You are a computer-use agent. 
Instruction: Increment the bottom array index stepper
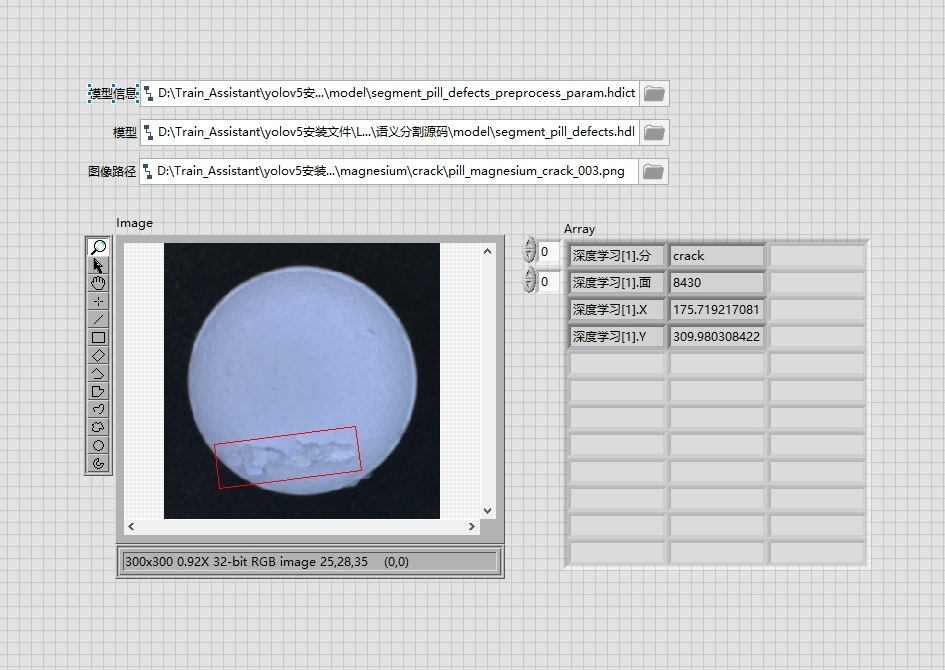click(x=529, y=274)
